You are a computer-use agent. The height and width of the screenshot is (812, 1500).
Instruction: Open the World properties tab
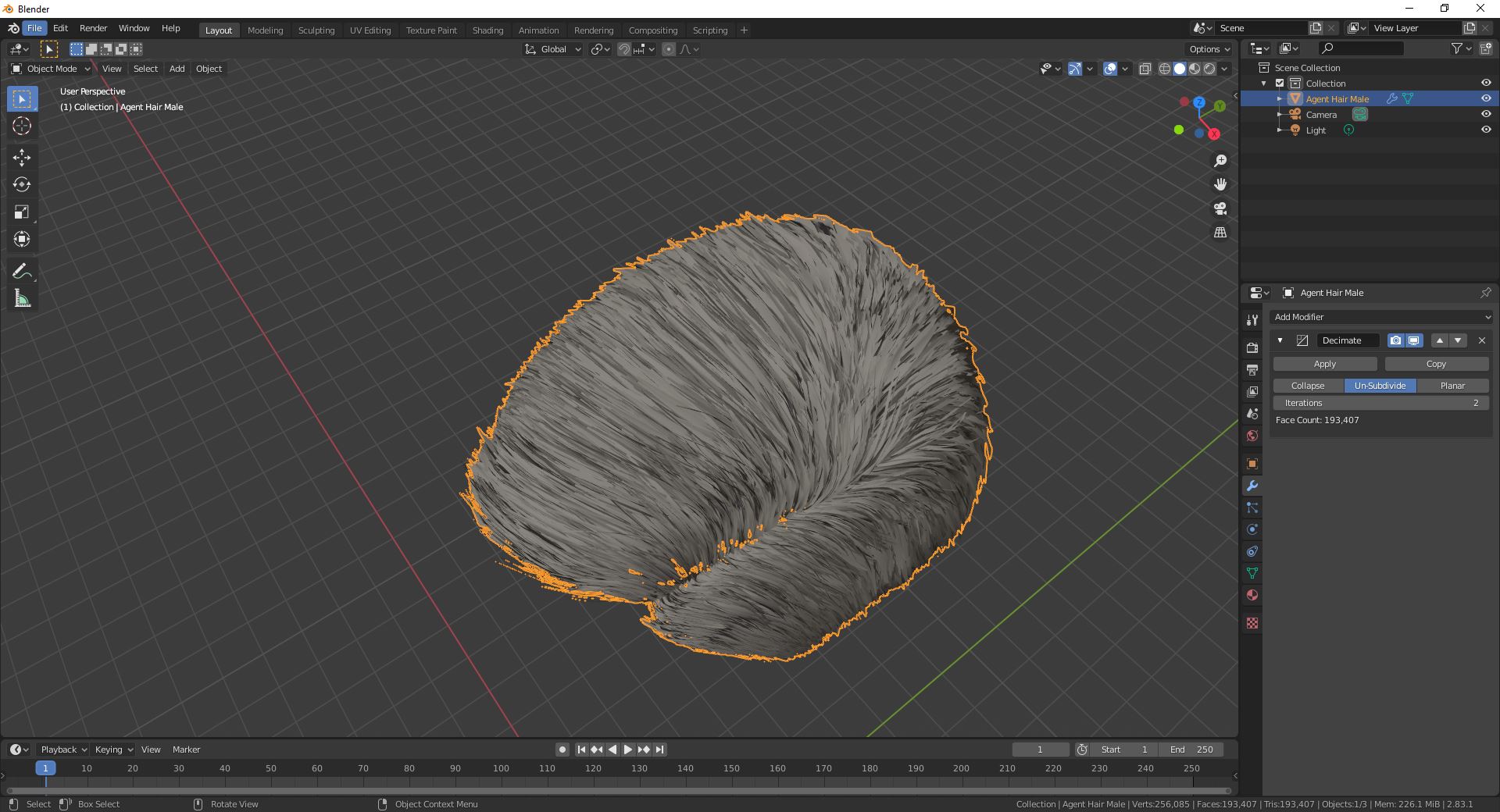point(1252,435)
